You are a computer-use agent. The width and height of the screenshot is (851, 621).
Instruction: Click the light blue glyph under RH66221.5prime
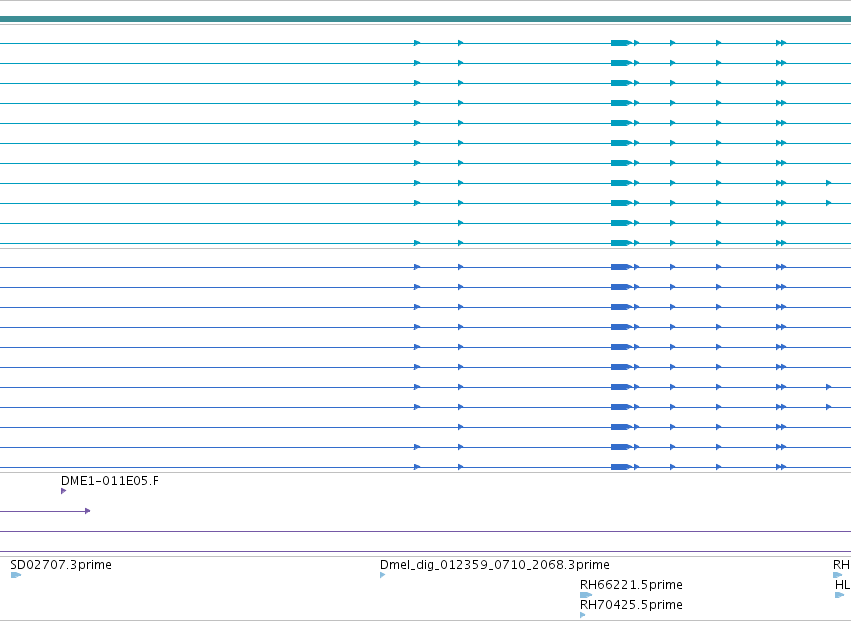pyautogui.click(x=586, y=595)
